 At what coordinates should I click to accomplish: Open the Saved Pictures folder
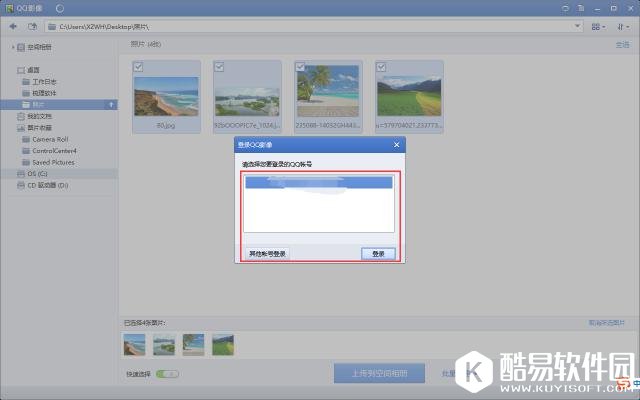(x=53, y=161)
